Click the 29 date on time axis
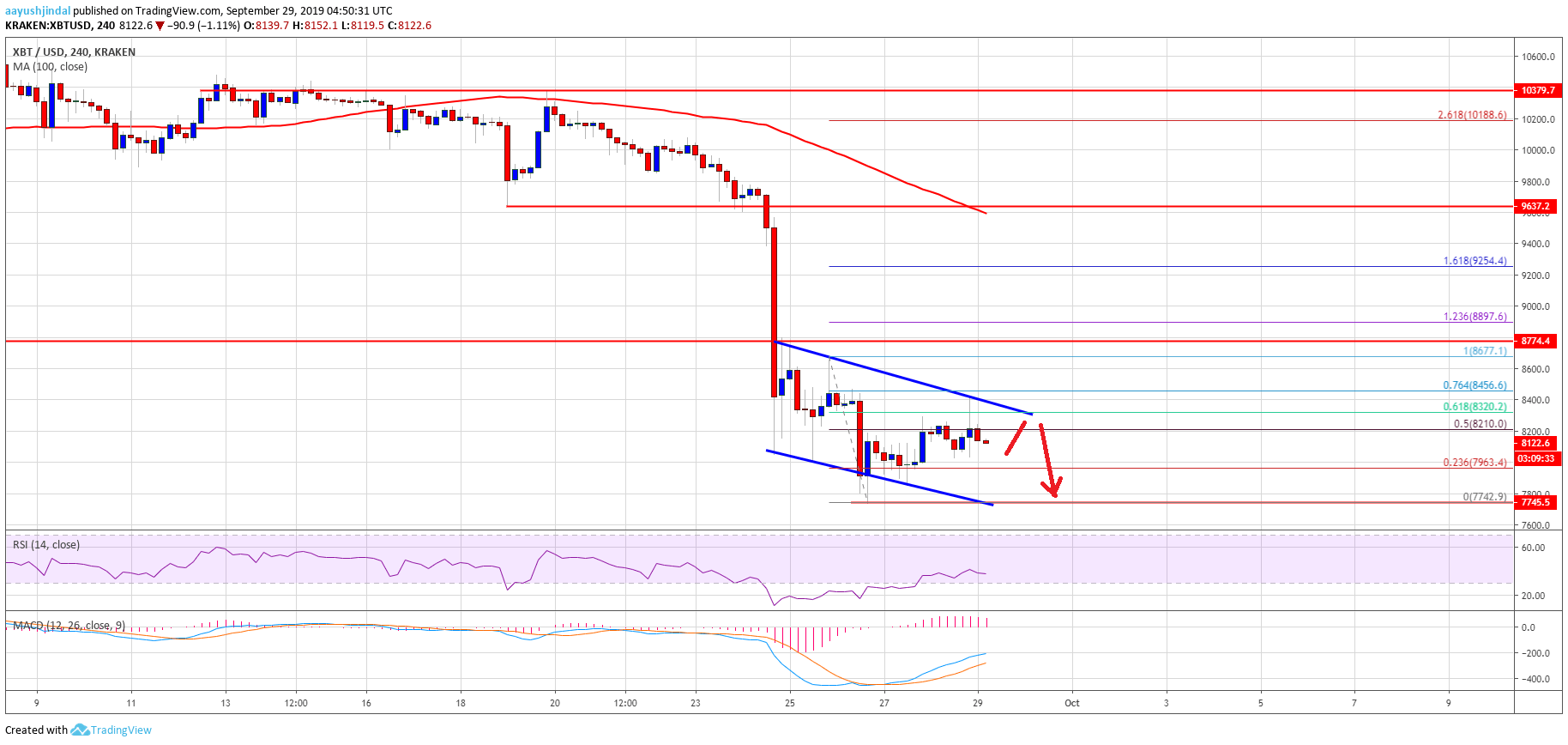The height and width of the screenshot is (745, 1568). point(978,703)
